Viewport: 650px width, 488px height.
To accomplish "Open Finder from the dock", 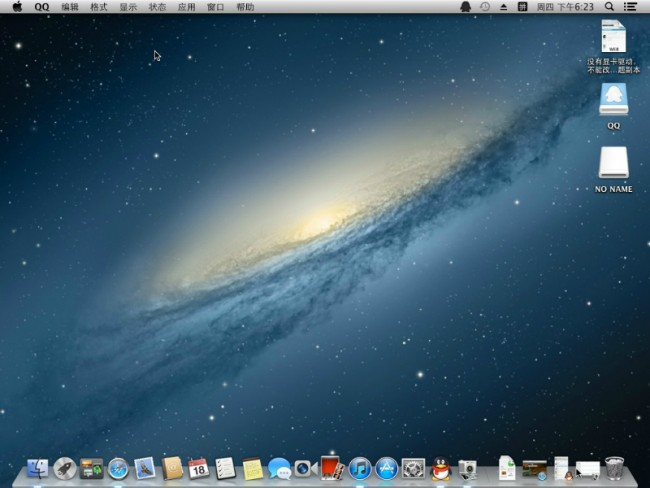I will point(38,468).
